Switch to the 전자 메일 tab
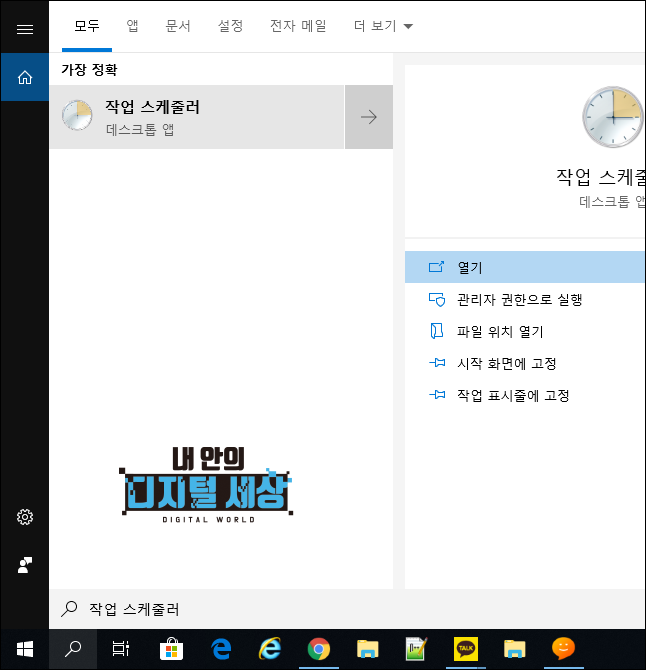The height and width of the screenshot is (670, 646). pyautogui.click(x=298, y=26)
